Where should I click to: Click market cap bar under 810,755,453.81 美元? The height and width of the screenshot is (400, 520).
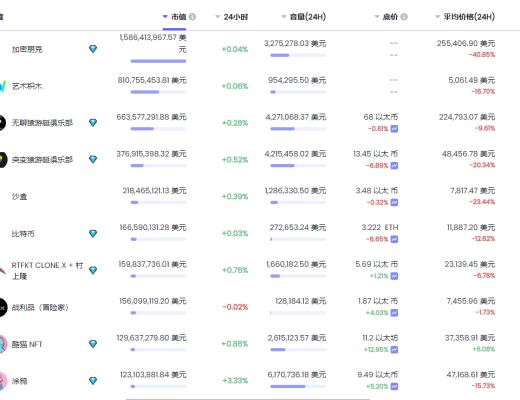[158, 92]
